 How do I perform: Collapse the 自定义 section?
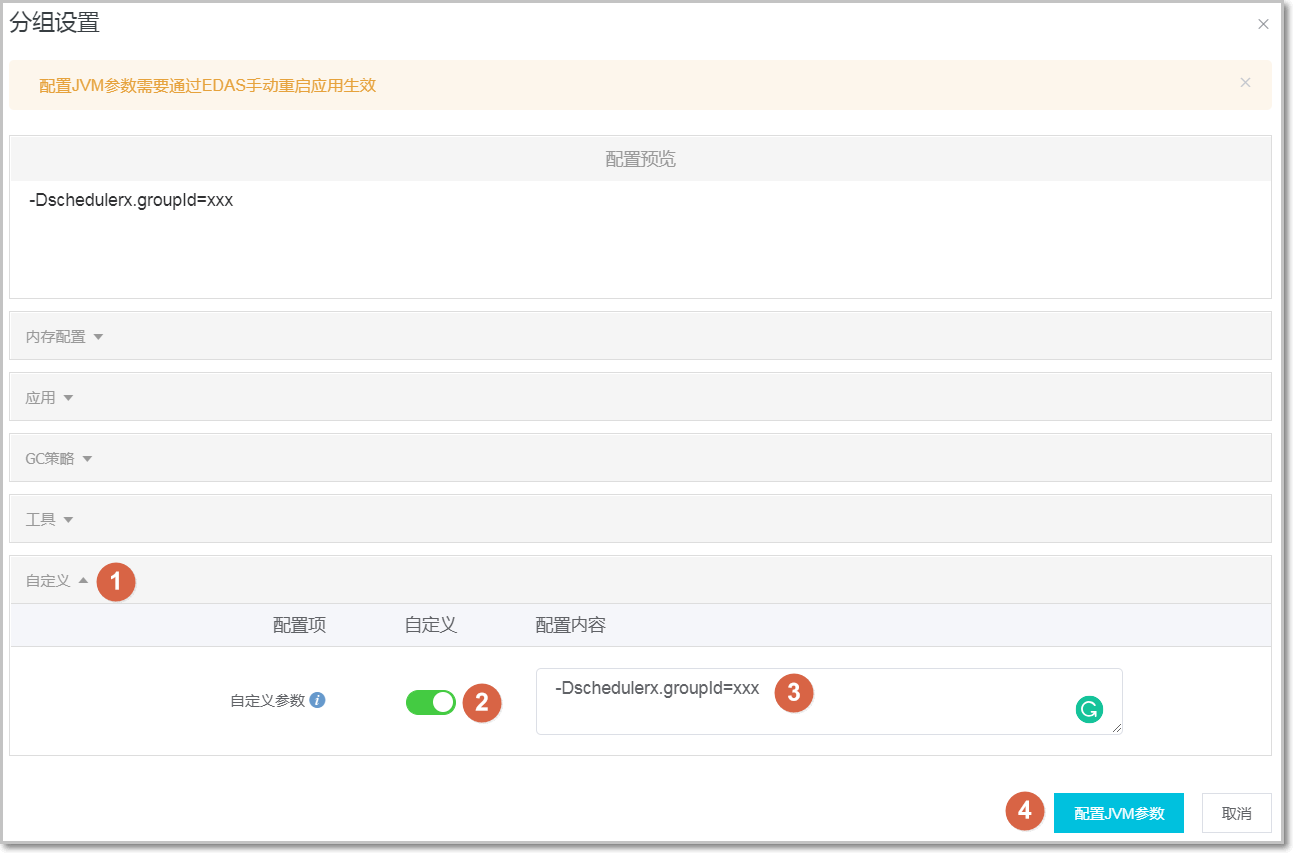[x=640, y=580]
